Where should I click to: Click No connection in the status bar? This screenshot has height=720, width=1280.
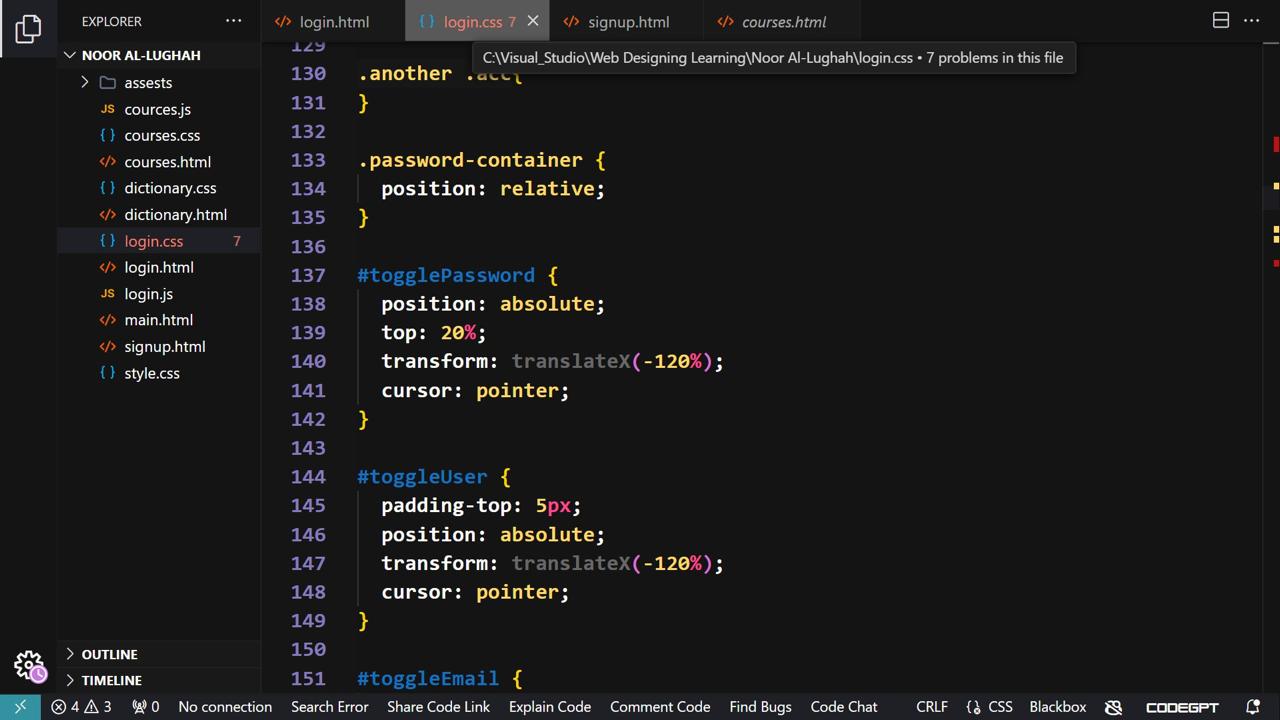(225, 706)
